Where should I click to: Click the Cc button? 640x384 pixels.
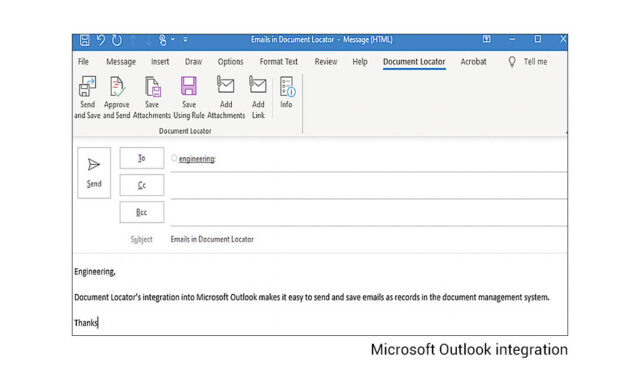pyautogui.click(x=142, y=185)
